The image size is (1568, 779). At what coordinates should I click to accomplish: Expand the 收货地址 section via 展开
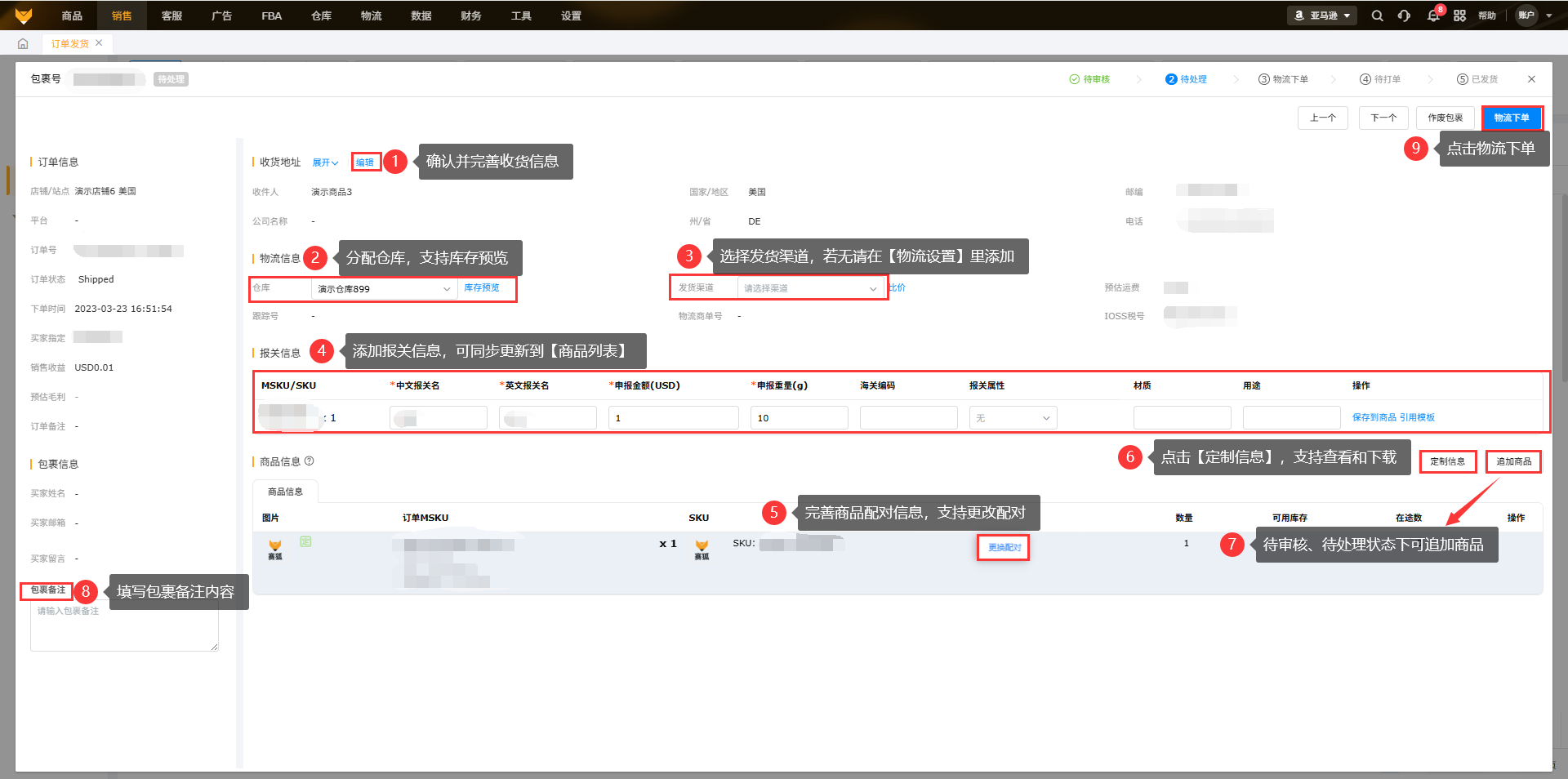324,162
